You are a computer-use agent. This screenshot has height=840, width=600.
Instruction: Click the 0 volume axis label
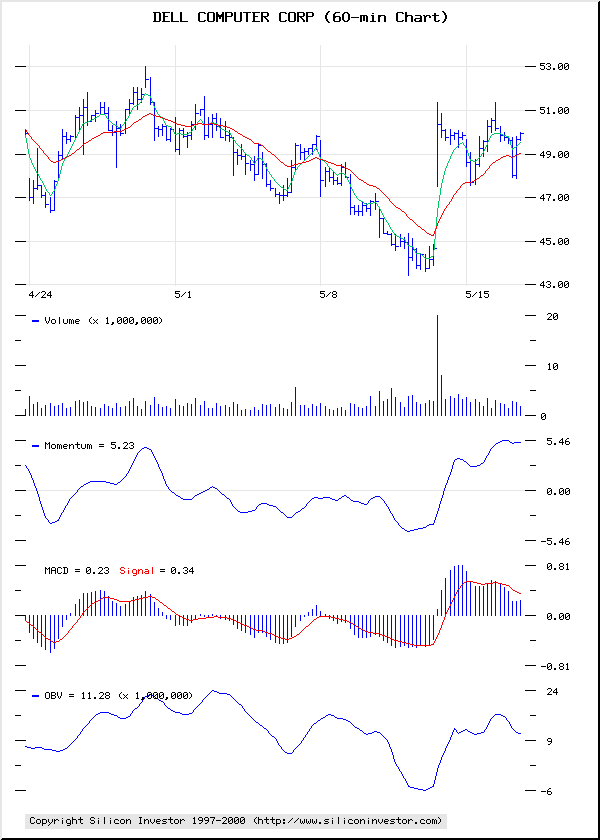[543, 417]
